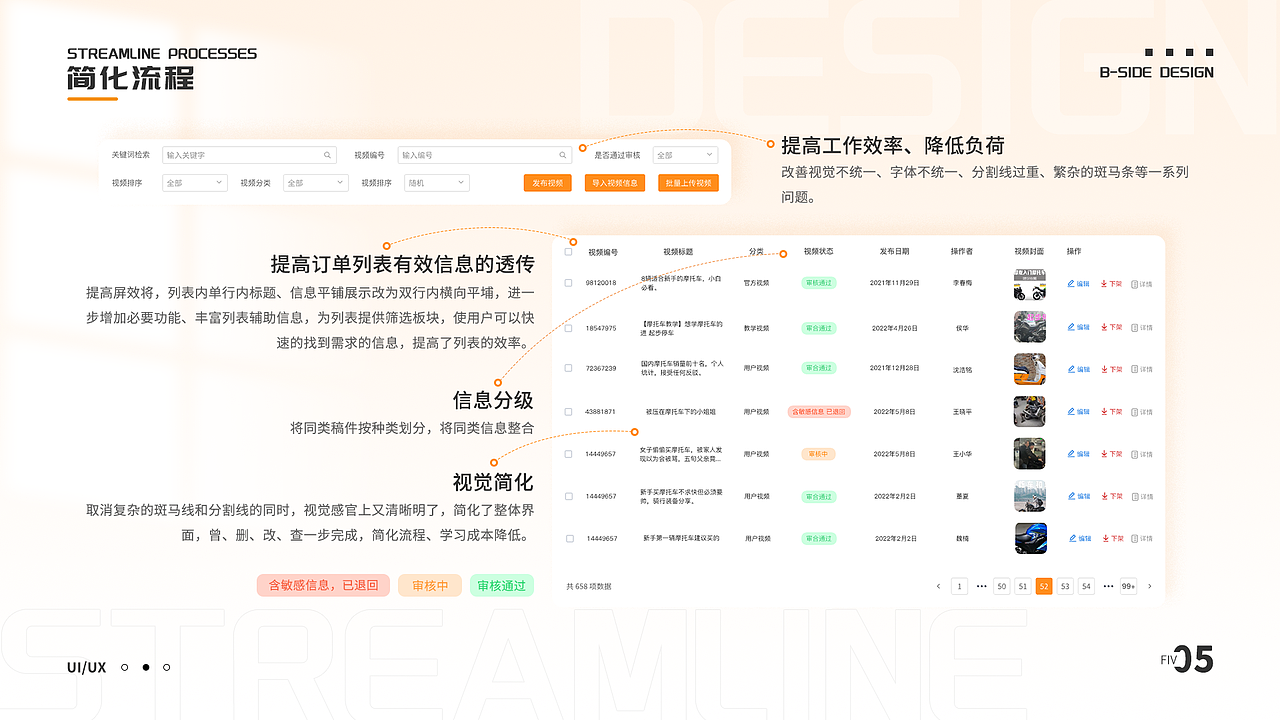Open cover thumbnail for video 18547975
Image resolution: width=1280 pixels, height=720 pixels.
[1030, 327]
